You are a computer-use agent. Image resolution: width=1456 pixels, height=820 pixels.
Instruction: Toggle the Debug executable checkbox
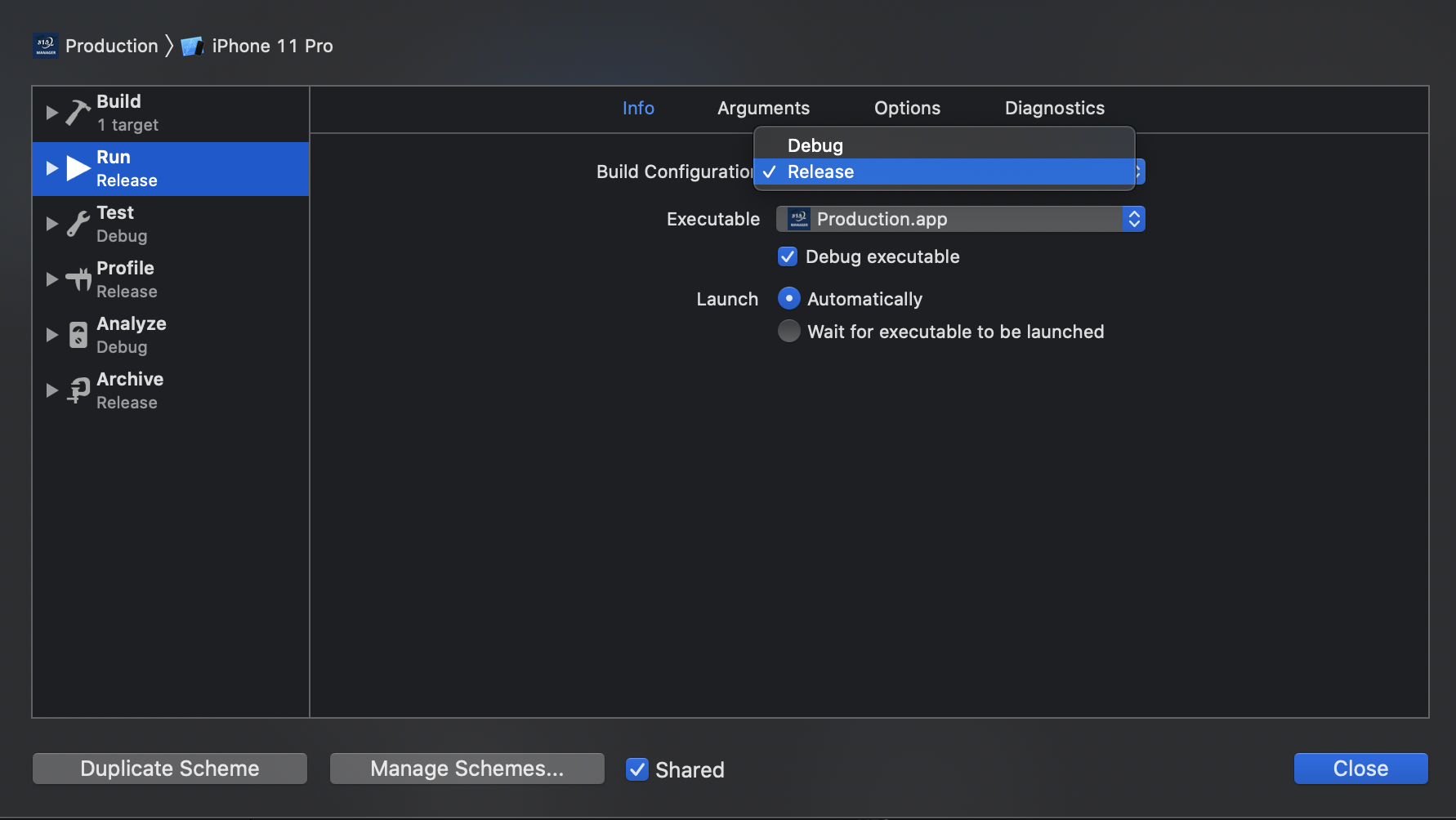click(x=788, y=256)
